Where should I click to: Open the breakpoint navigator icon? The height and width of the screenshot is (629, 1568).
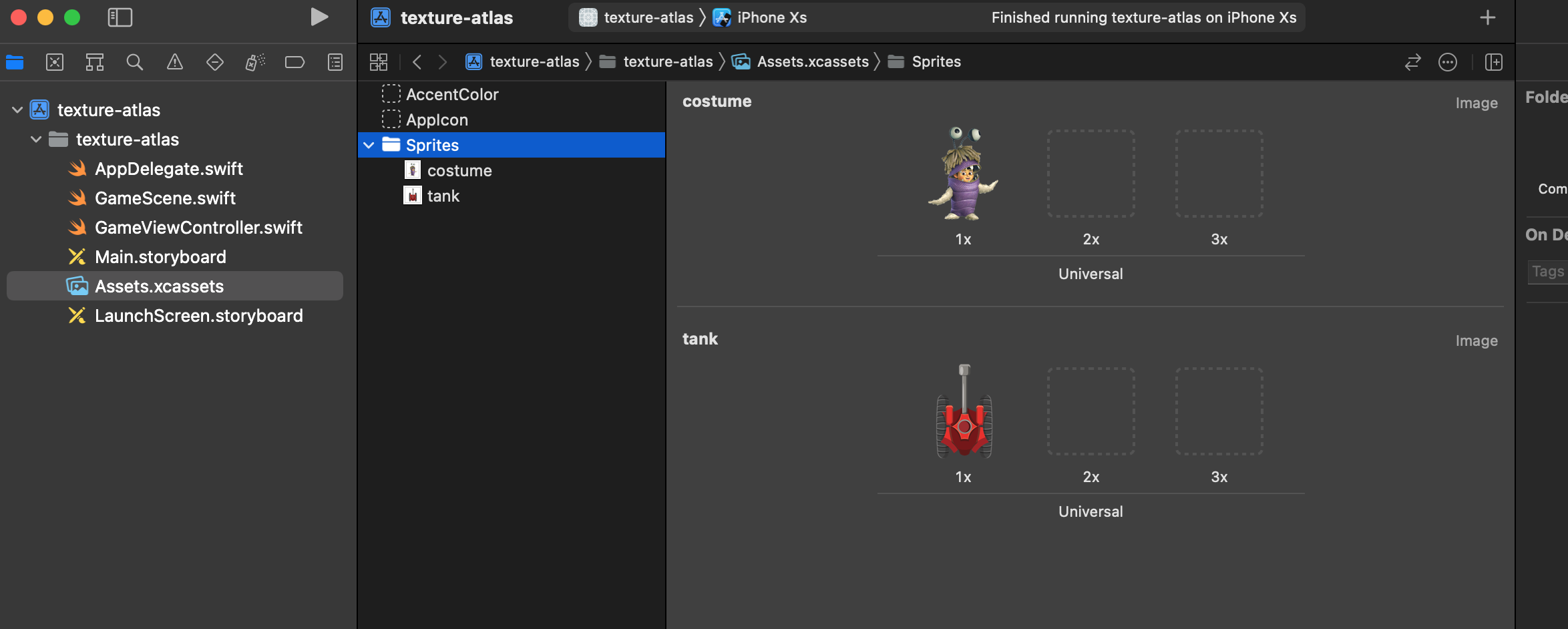pyautogui.click(x=295, y=62)
